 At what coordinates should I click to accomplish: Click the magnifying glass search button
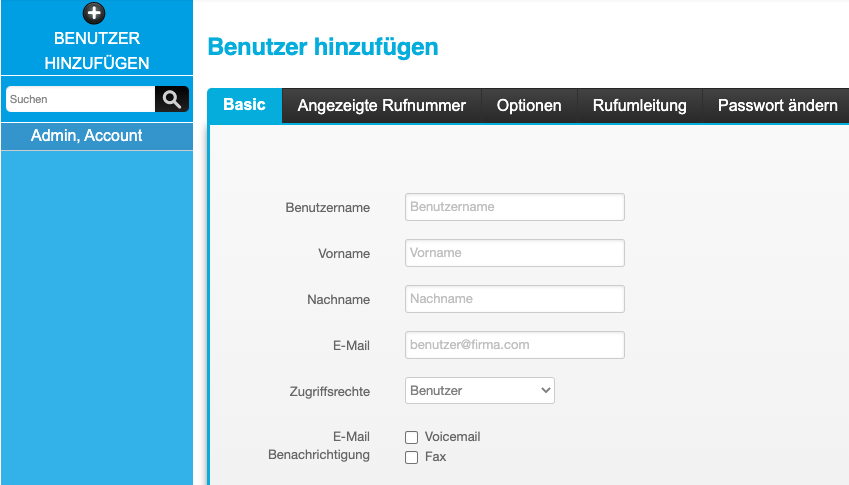click(x=172, y=99)
